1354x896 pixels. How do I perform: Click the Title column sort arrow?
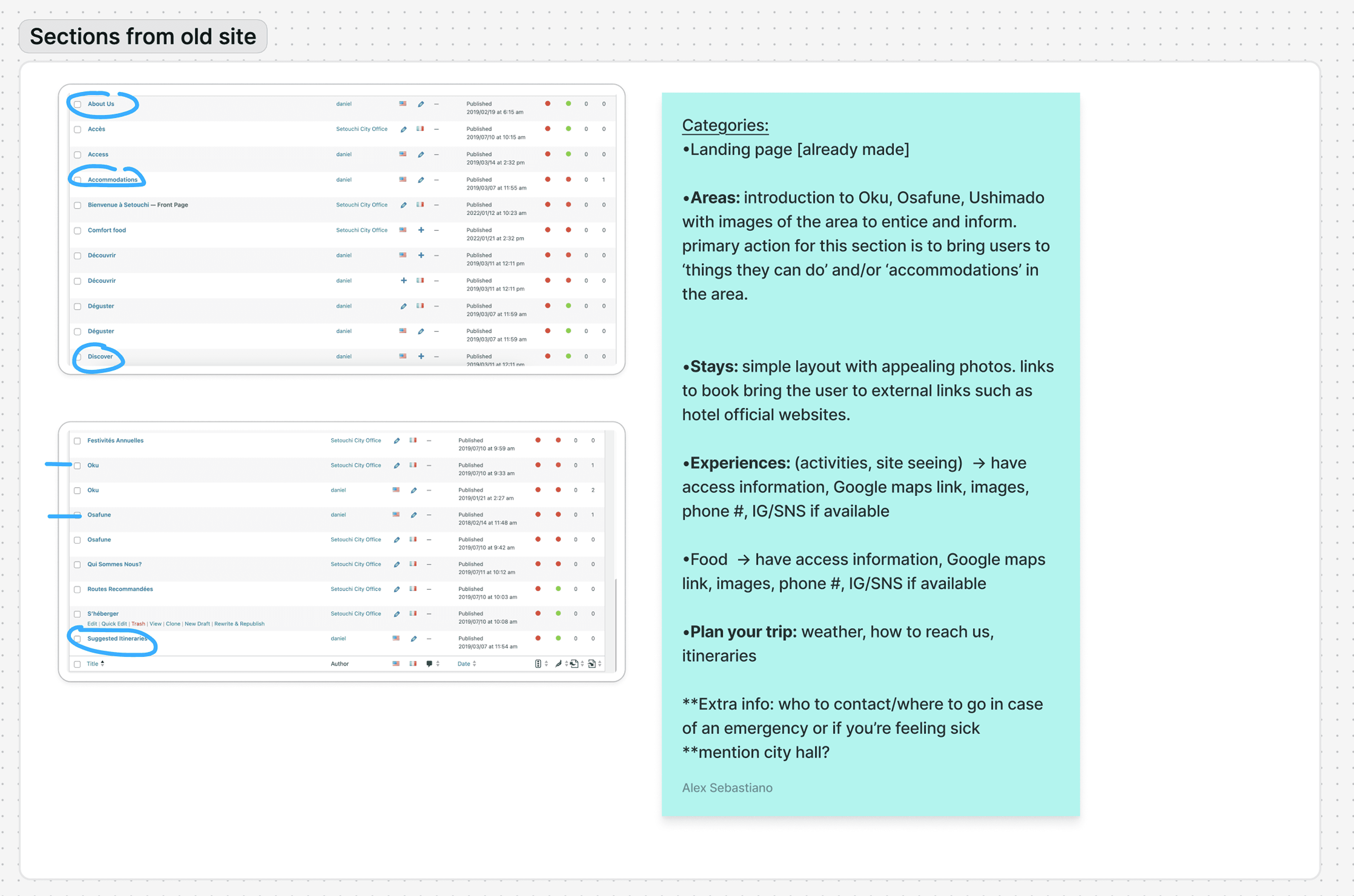click(x=103, y=664)
